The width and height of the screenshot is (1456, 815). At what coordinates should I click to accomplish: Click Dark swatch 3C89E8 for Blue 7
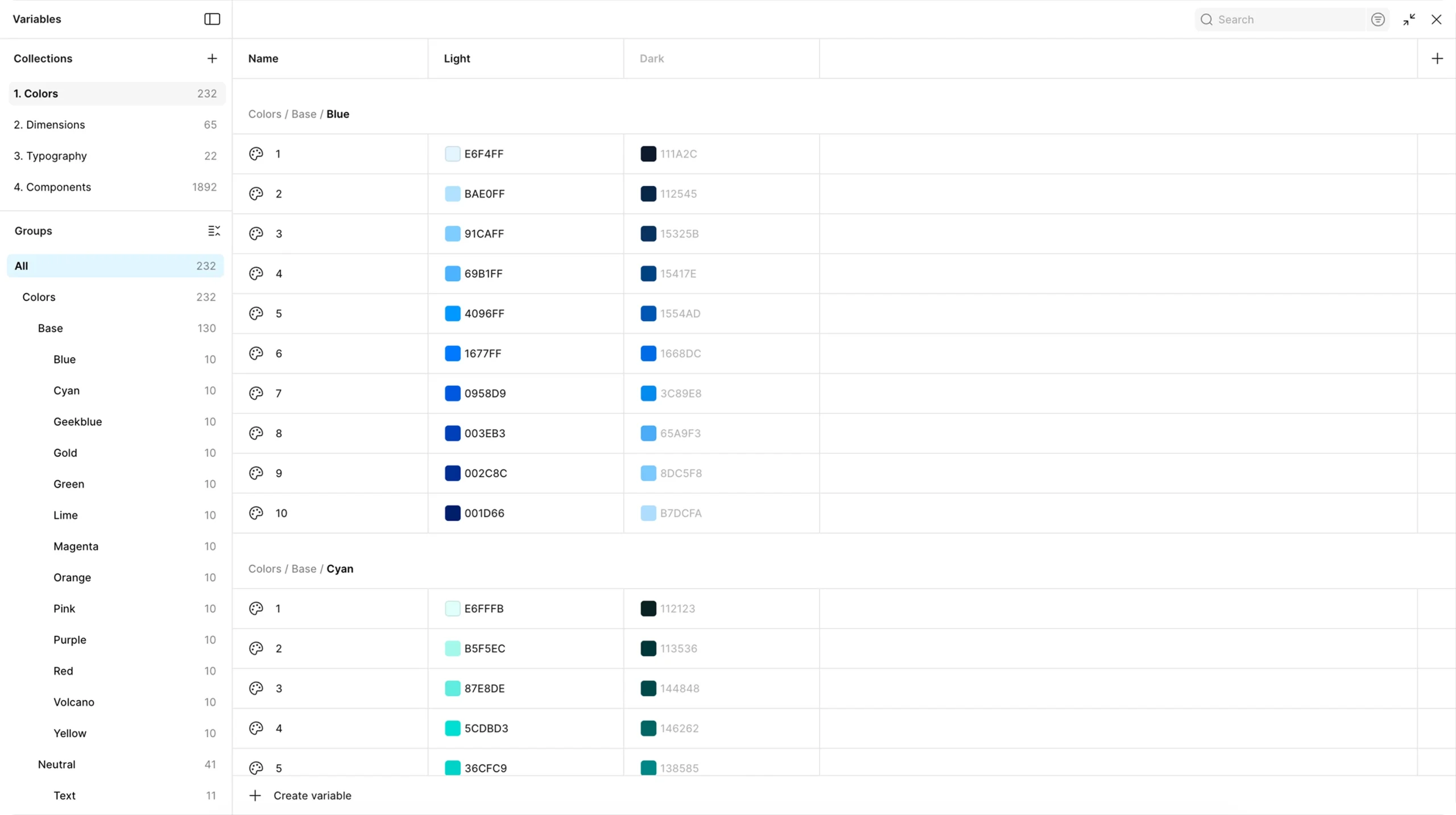[x=648, y=393]
